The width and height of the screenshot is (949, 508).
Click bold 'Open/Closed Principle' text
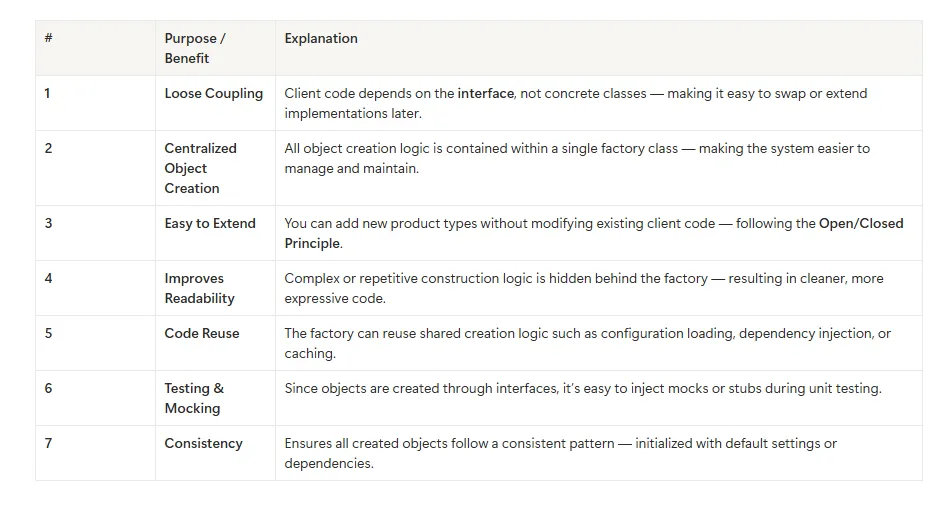(x=594, y=233)
